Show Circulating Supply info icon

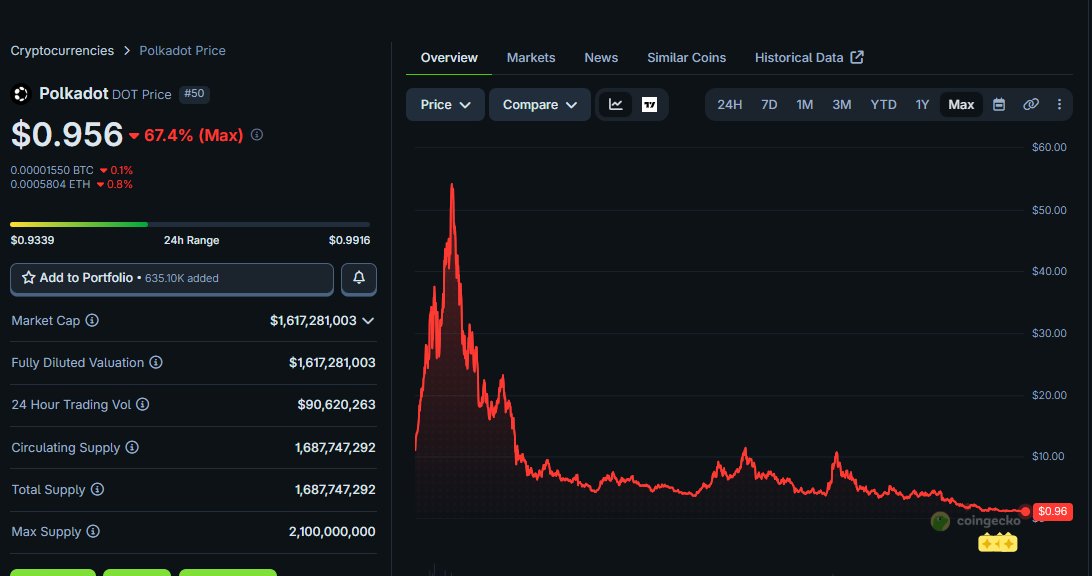tap(132, 447)
